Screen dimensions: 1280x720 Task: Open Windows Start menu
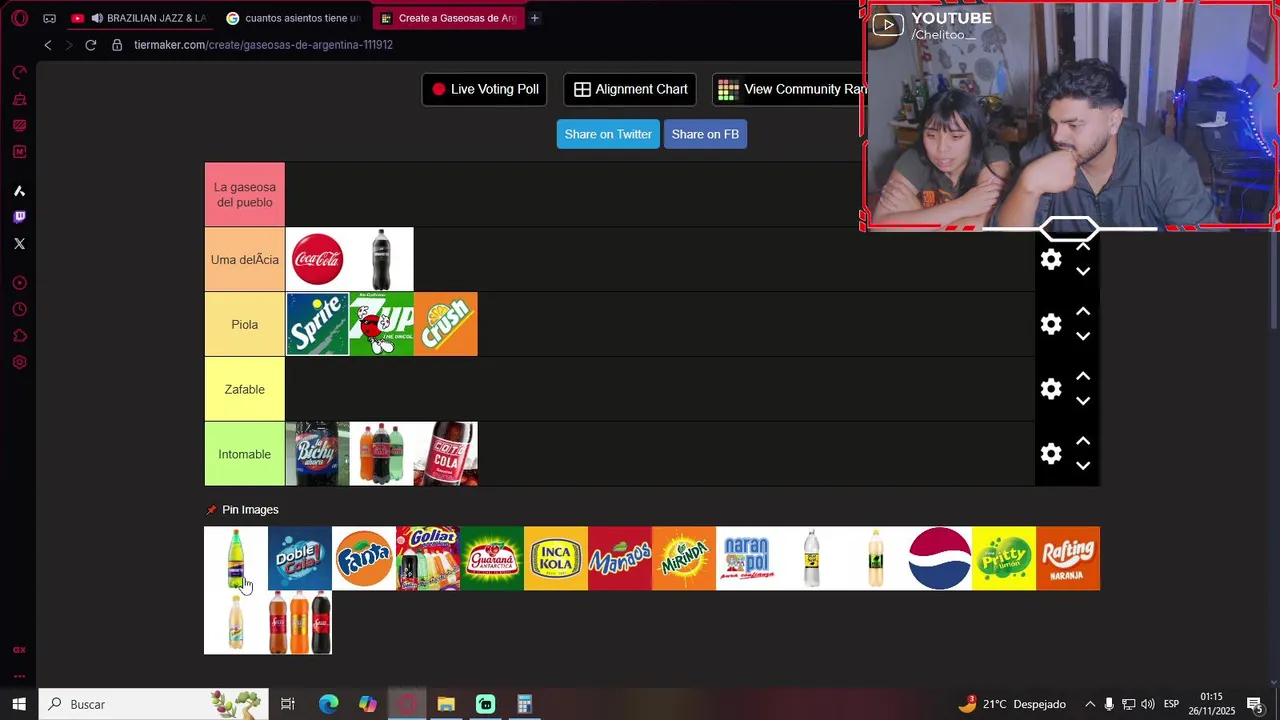(x=19, y=704)
